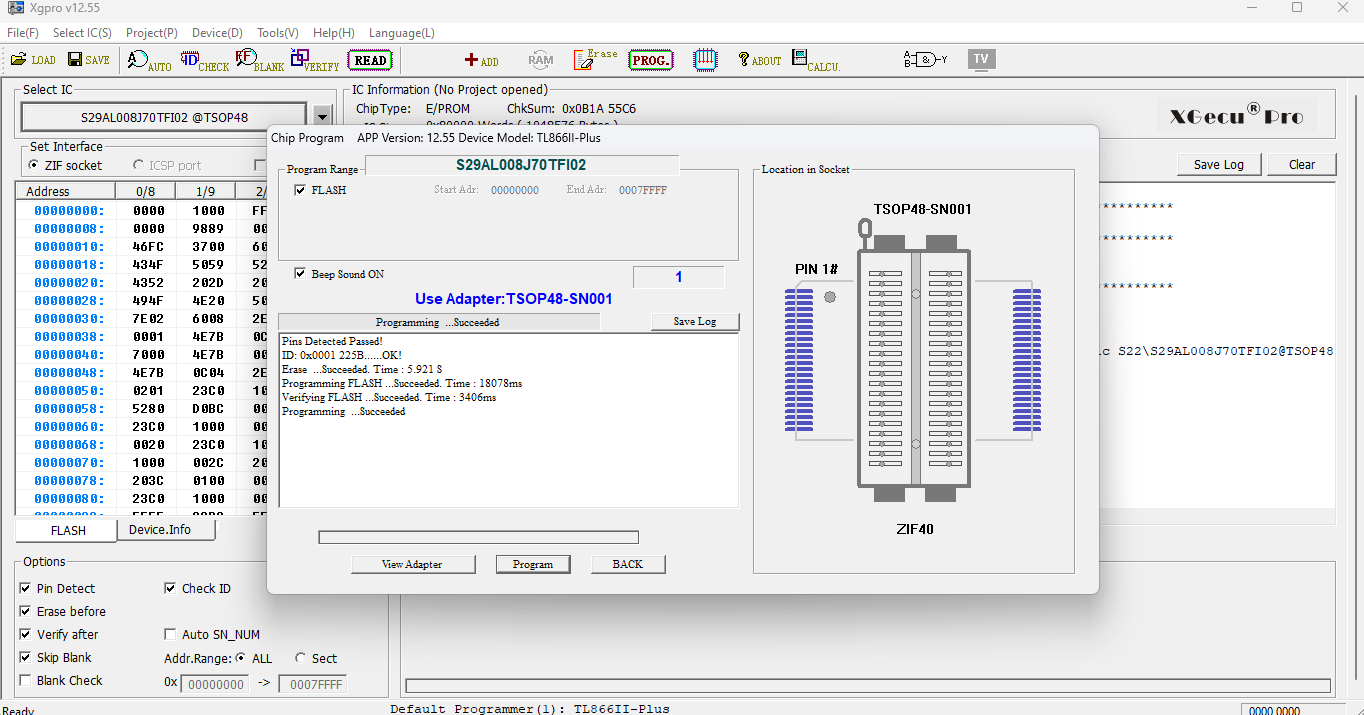
Task: Switch to the Device.Info tab
Action: click(x=166, y=530)
